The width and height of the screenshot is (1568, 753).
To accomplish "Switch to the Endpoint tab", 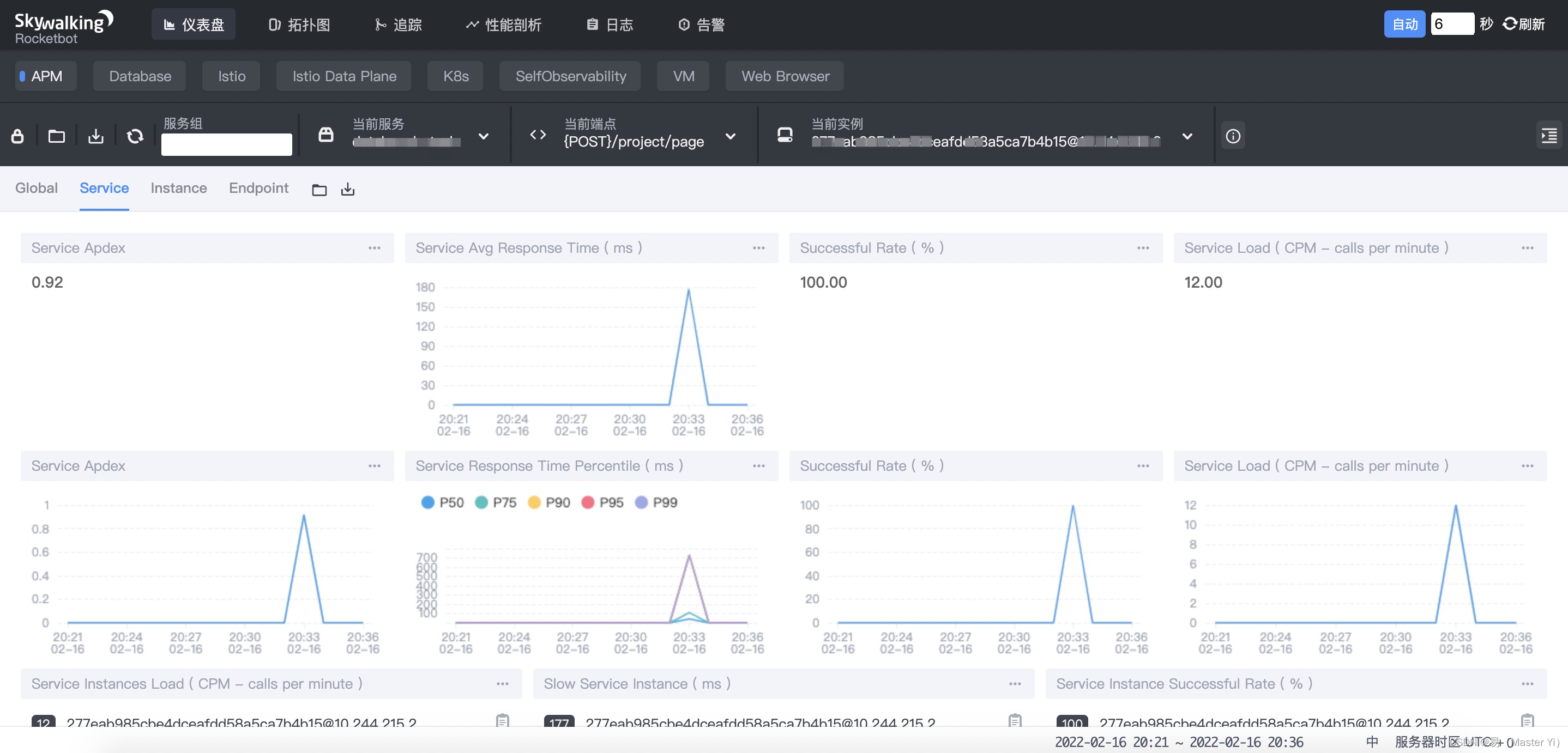I will pos(258,189).
